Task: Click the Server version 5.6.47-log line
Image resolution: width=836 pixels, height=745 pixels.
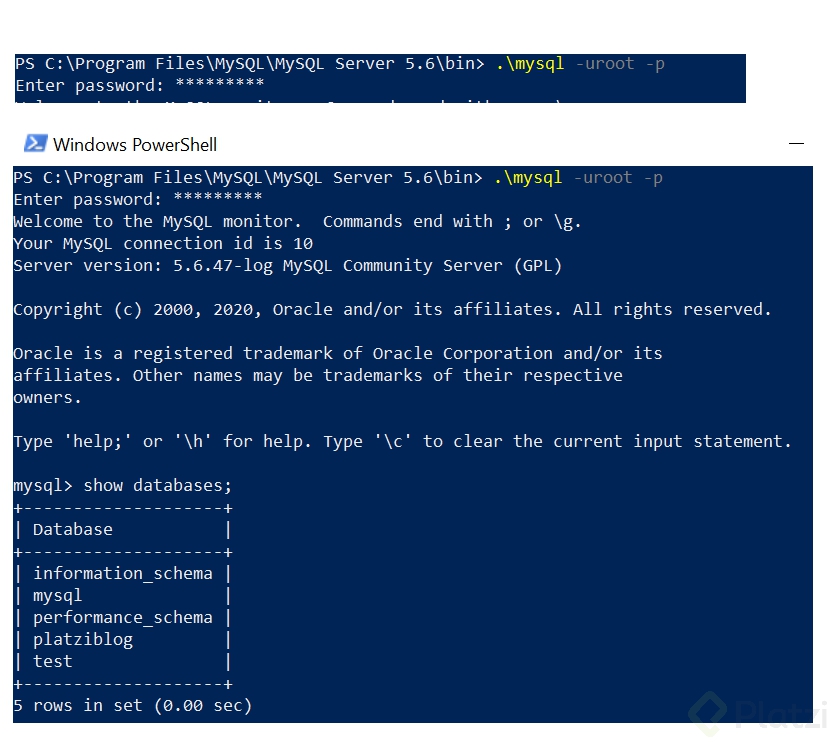Action: 288,265
